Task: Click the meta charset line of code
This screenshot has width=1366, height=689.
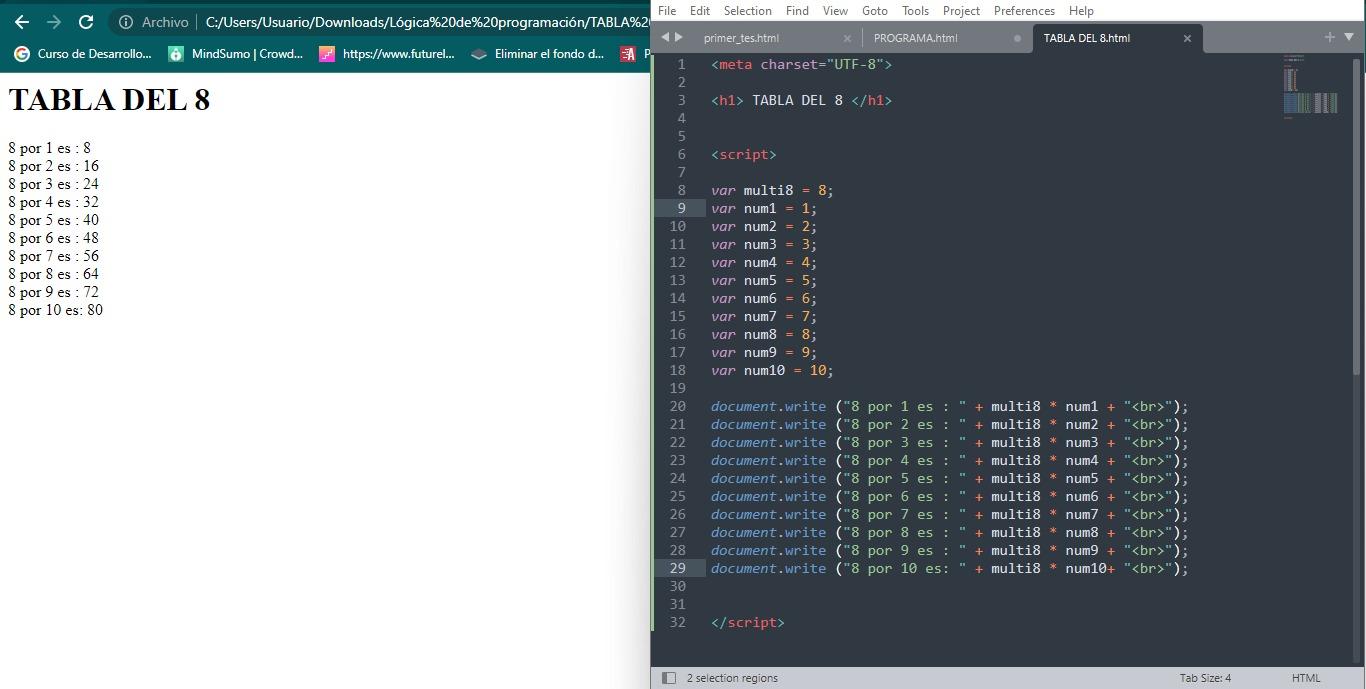Action: coord(801,64)
